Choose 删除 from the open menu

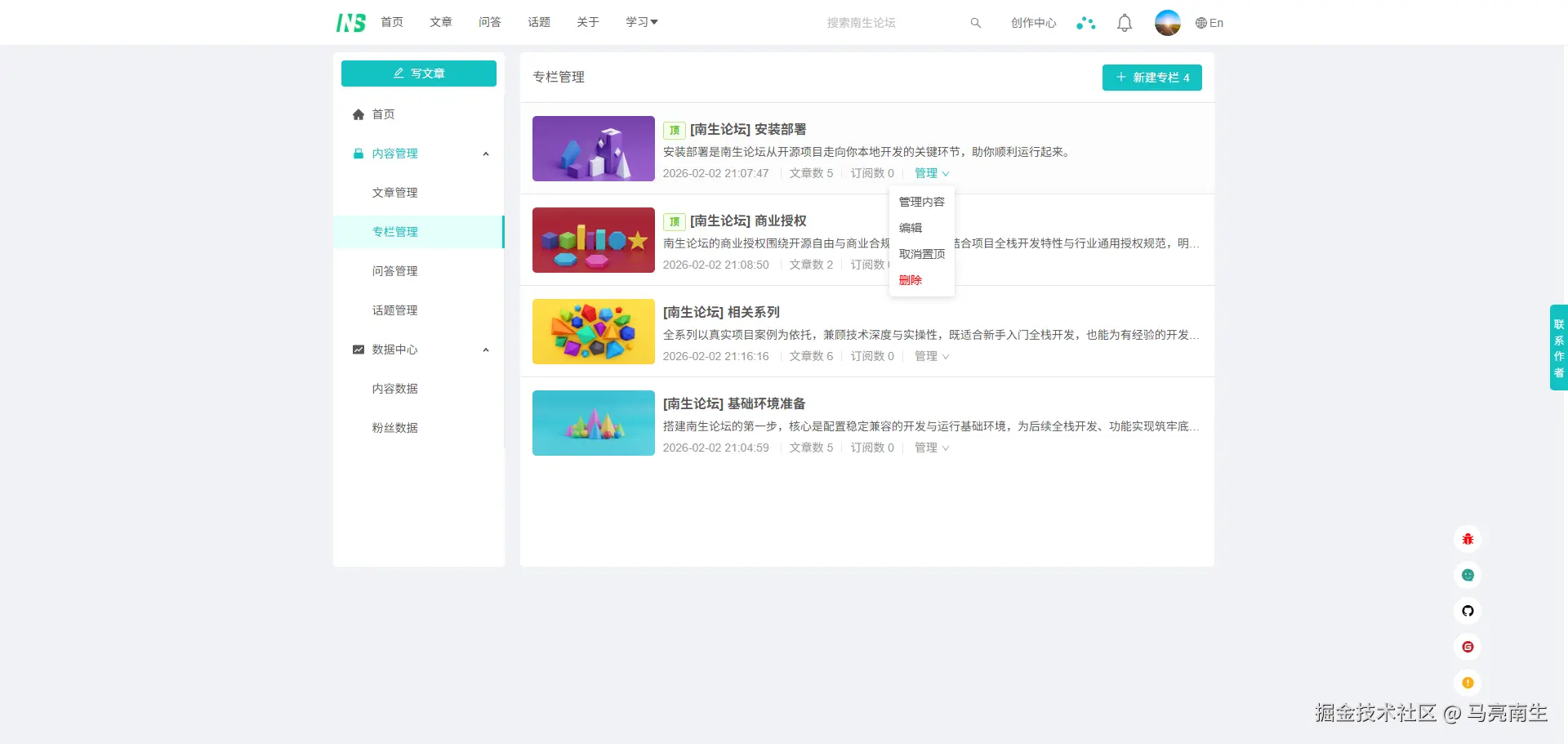click(910, 280)
